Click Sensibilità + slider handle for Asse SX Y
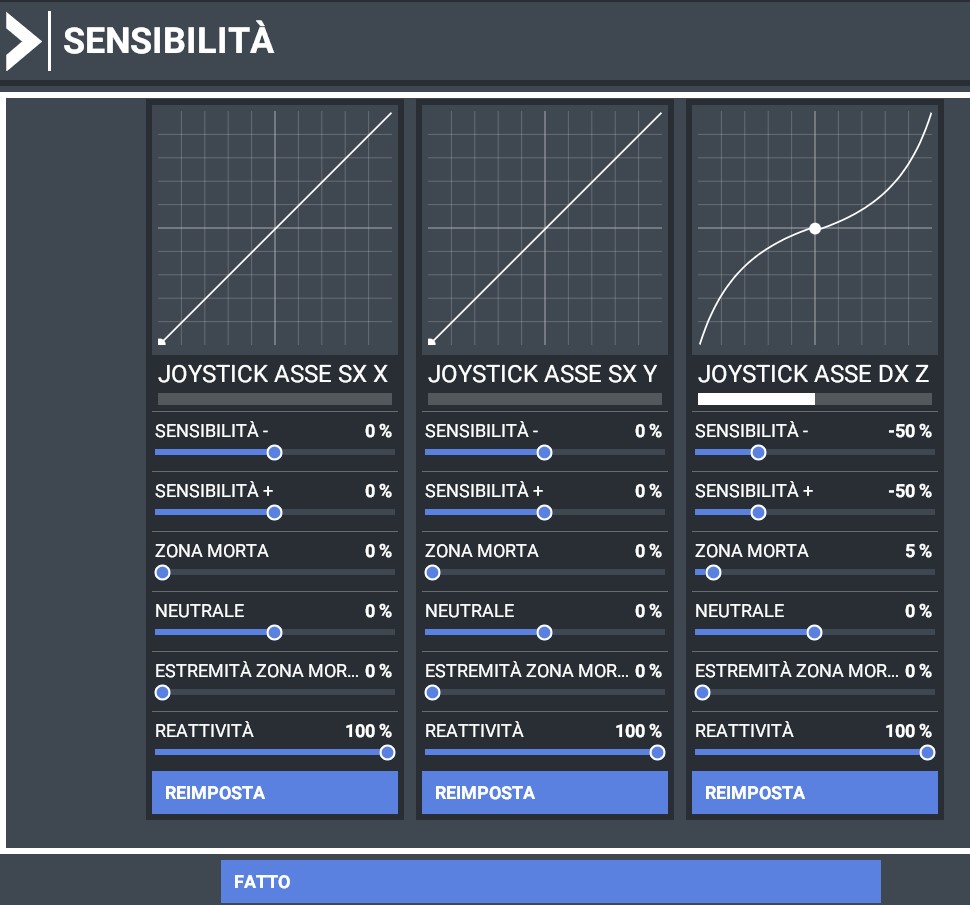Viewport: 970px width, 905px height. [x=544, y=513]
